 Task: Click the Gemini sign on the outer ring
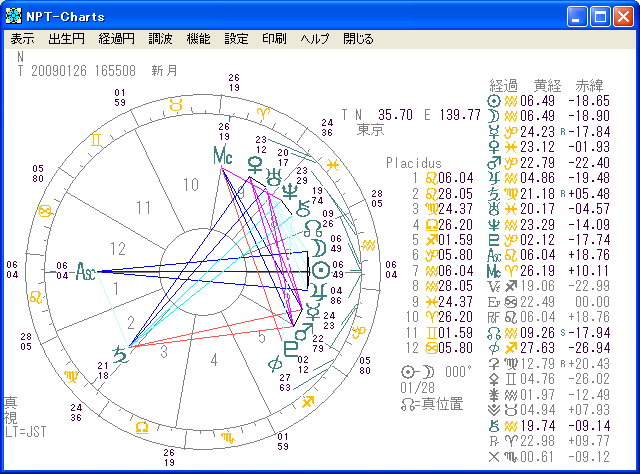(96, 140)
